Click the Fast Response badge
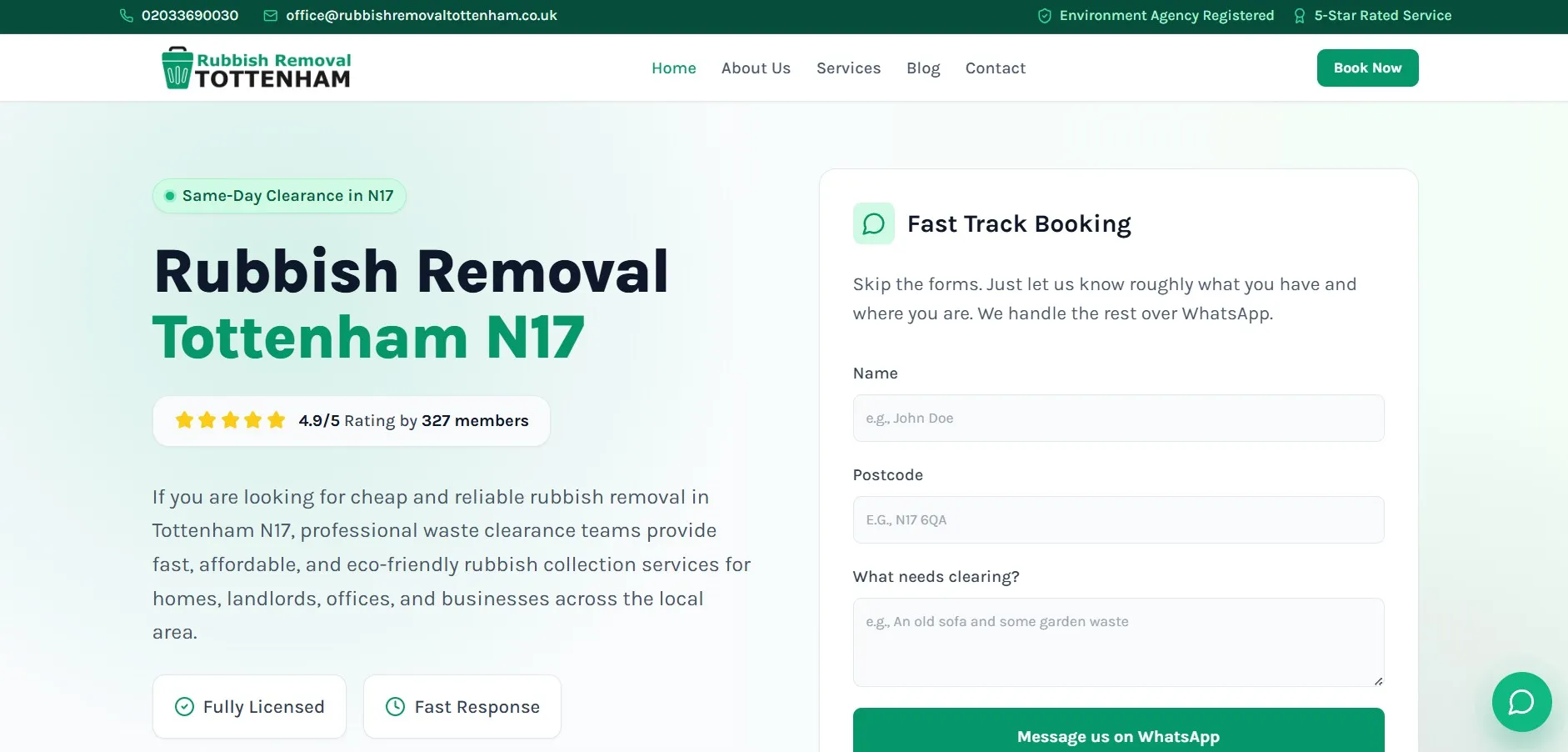1568x752 pixels. pyautogui.click(x=462, y=707)
